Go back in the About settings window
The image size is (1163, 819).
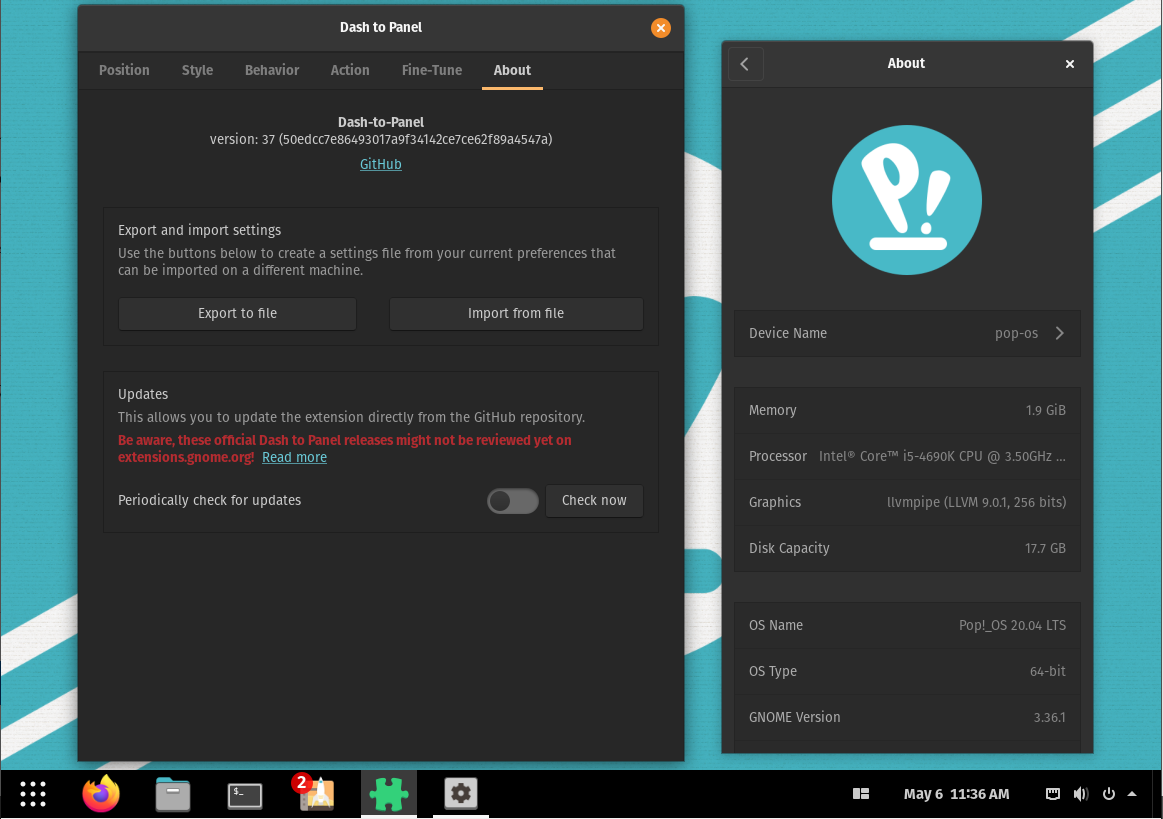coord(745,64)
